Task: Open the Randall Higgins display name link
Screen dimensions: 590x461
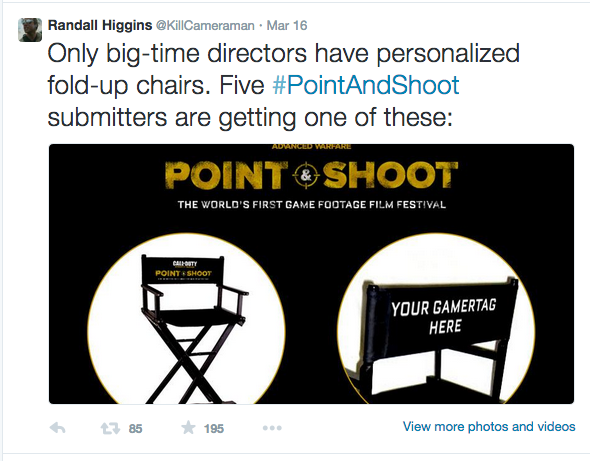Action: tap(100, 25)
